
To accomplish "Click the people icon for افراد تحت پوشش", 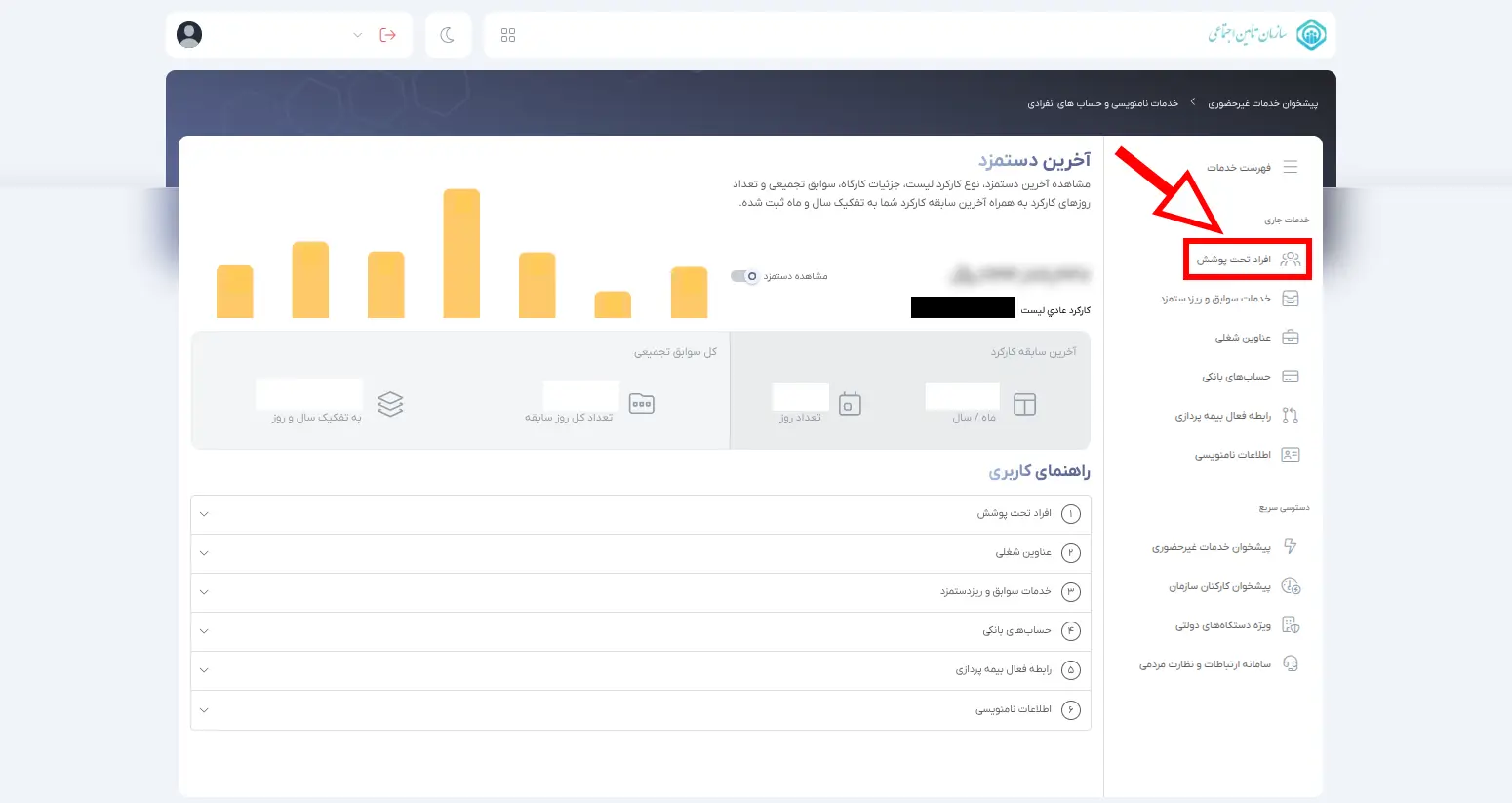I will coord(1291,259).
